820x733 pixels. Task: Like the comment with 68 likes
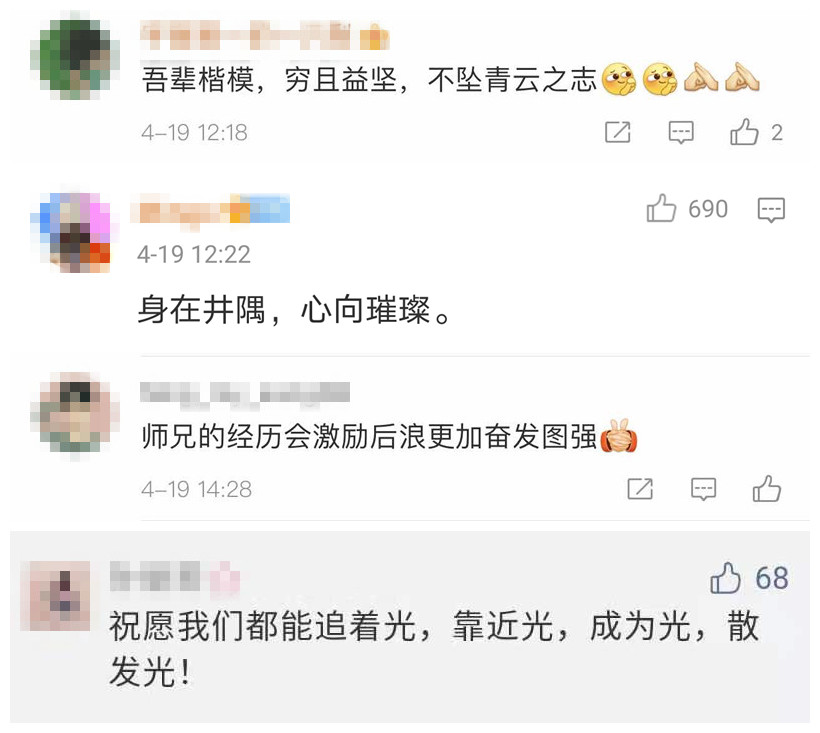click(725, 578)
